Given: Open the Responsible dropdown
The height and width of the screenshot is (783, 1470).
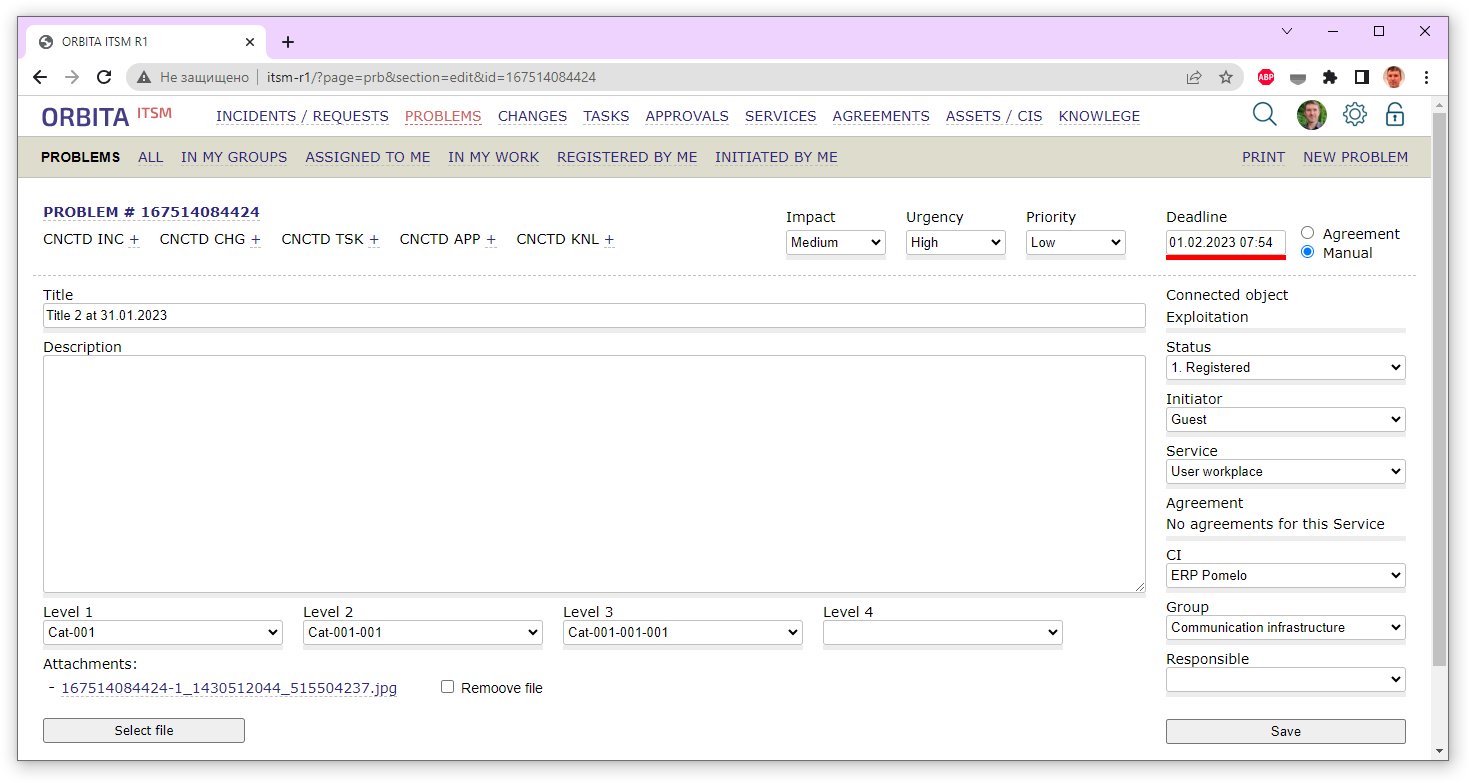Looking at the screenshot, I should (1285, 680).
